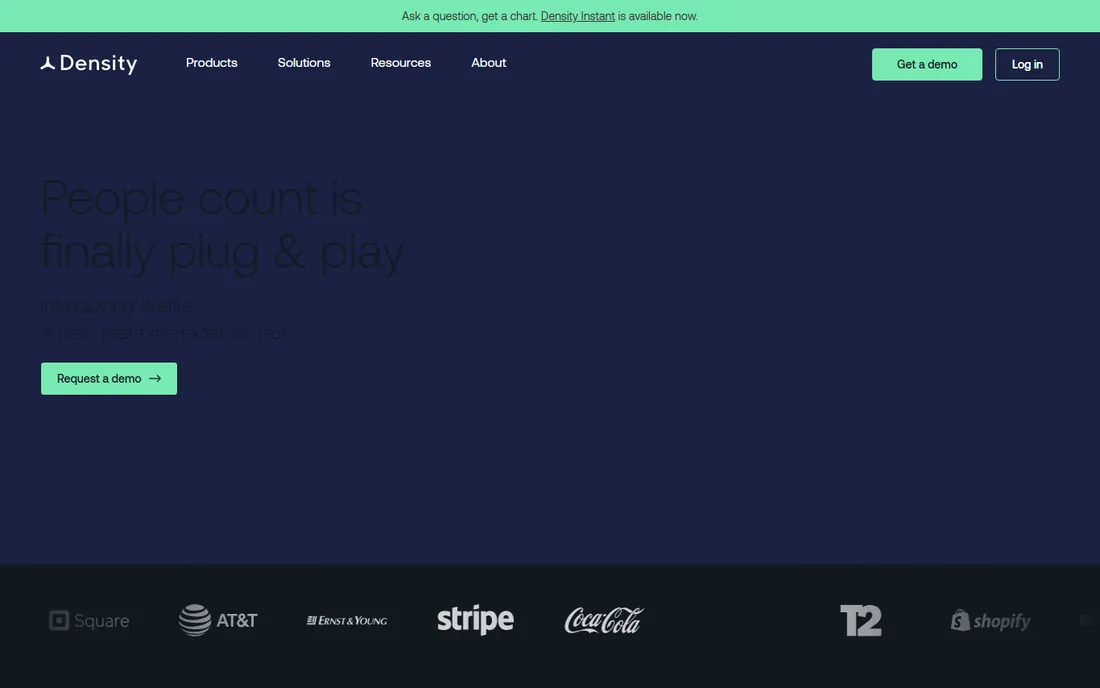Follow the Density Instant link
Screen dimensions: 1100x688
click(x=577, y=16)
